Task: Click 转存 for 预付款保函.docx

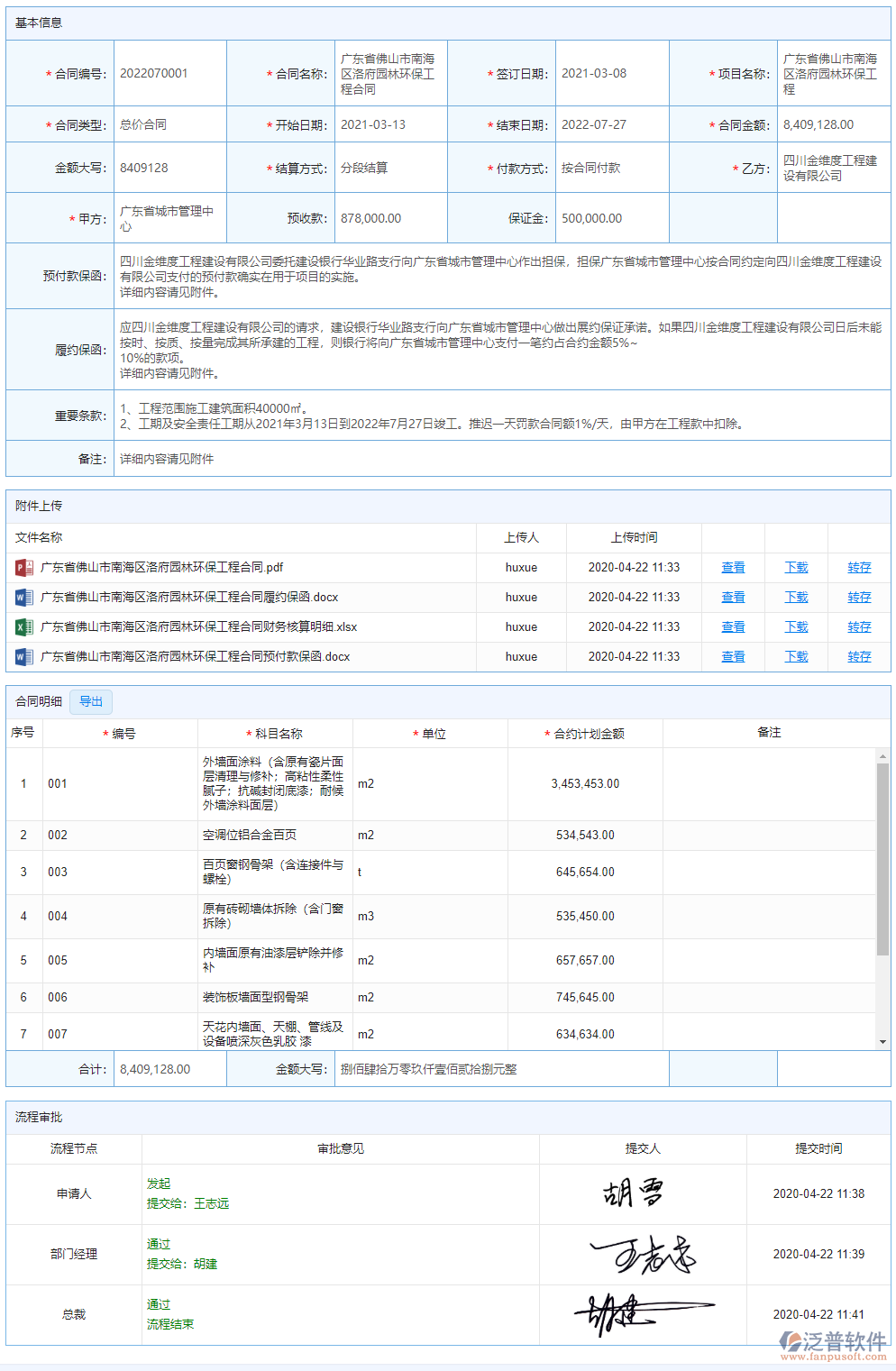Action: (x=859, y=657)
